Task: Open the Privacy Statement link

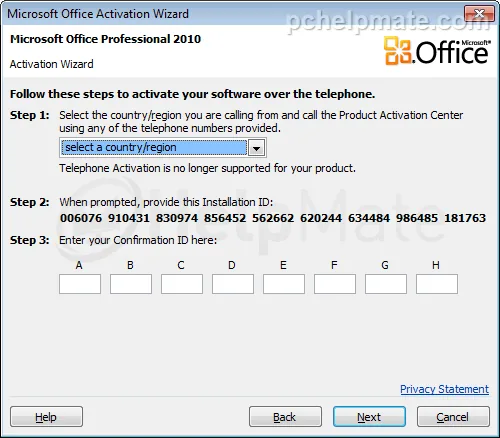Action: (x=444, y=389)
